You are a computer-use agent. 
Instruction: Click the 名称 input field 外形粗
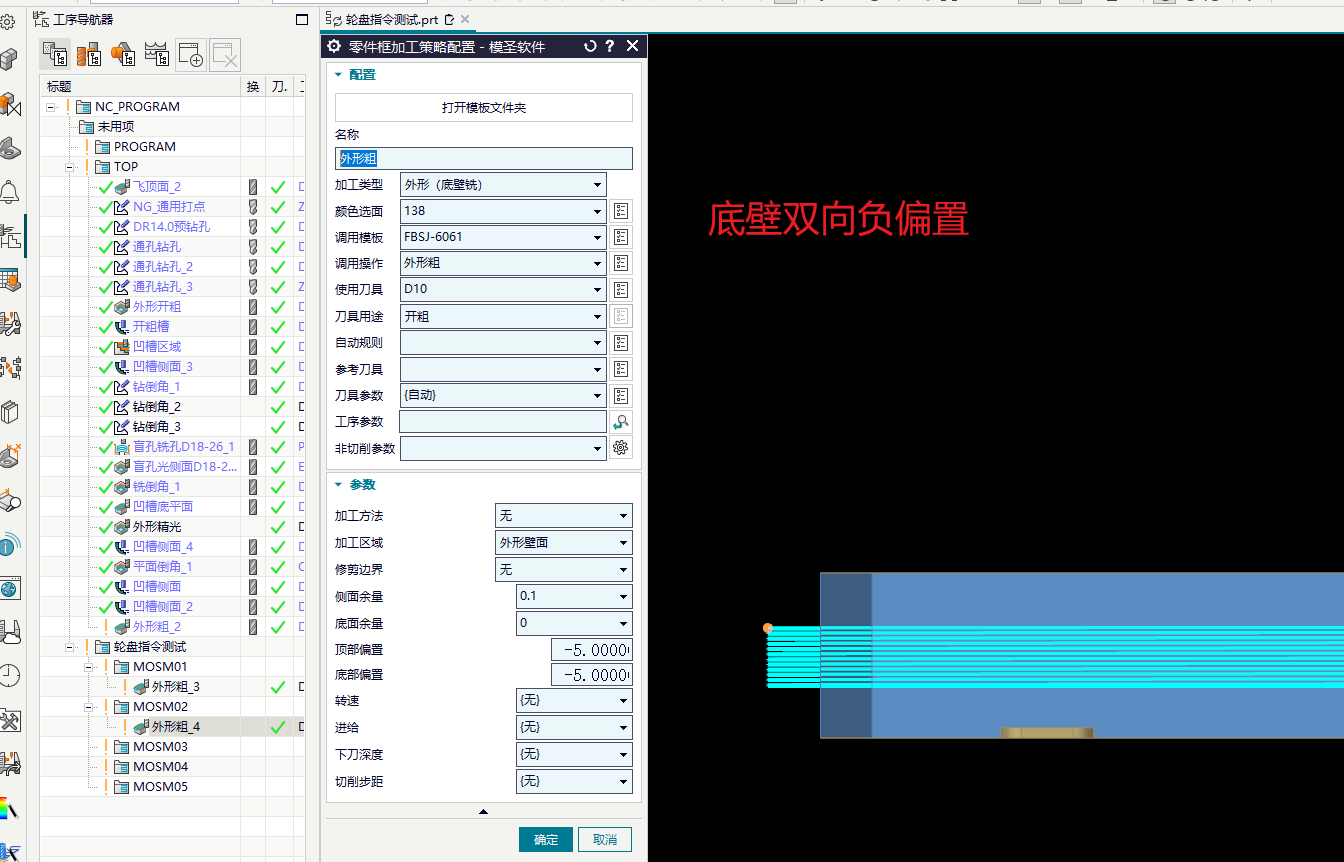click(484, 158)
